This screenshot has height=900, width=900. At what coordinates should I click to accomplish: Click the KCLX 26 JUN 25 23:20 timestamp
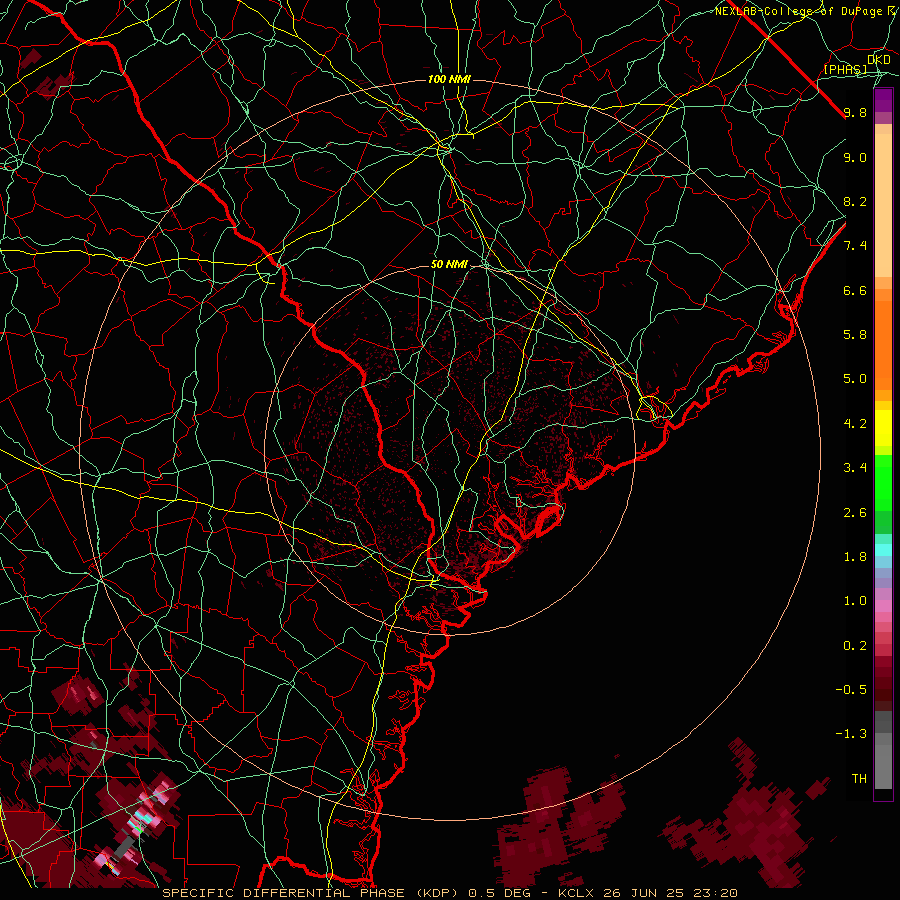click(x=648, y=893)
